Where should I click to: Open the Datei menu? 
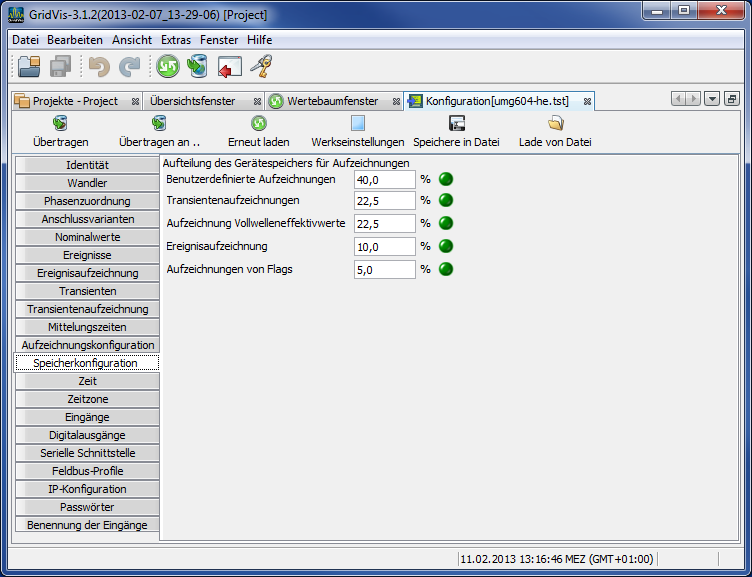(25, 40)
